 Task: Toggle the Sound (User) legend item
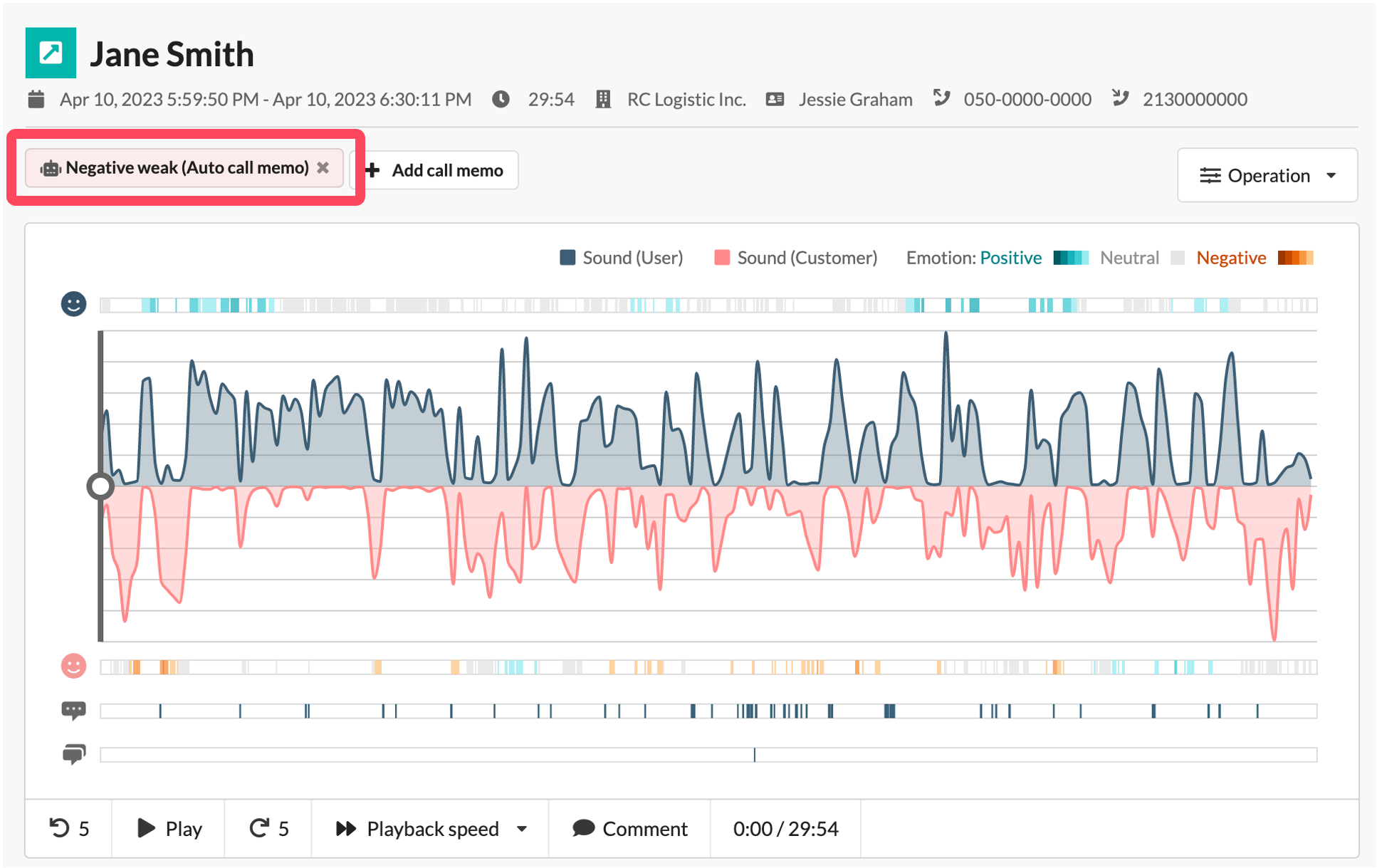[x=621, y=258]
